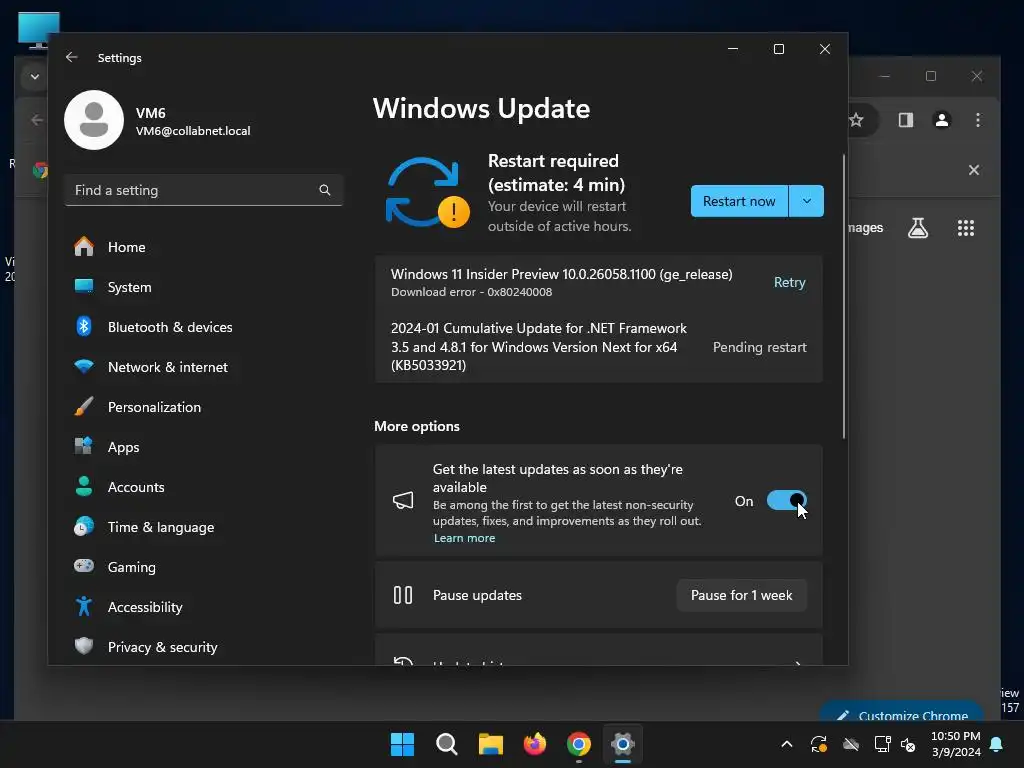
Task: Turn off Get the latest updates toggle
Action: click(787, 501)
